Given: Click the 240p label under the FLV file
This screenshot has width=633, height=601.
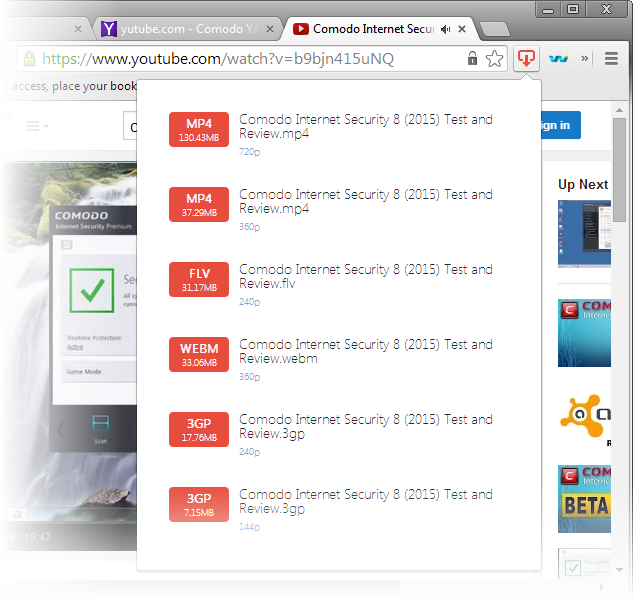Looking at the screenshot, I should coord(249,302).
